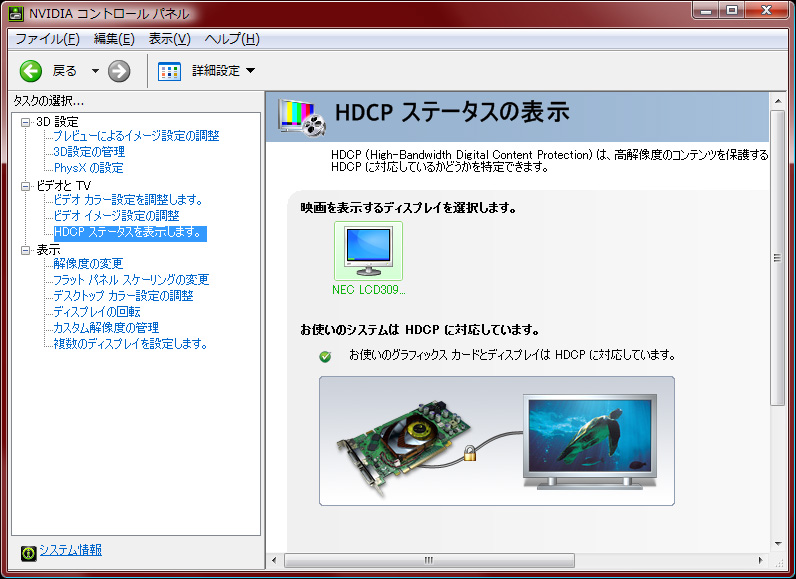Image resolution: width=796 pixels, height=579 pixels.
Task: Click the HDCP color bars header icon
Action: click(302, 117)
